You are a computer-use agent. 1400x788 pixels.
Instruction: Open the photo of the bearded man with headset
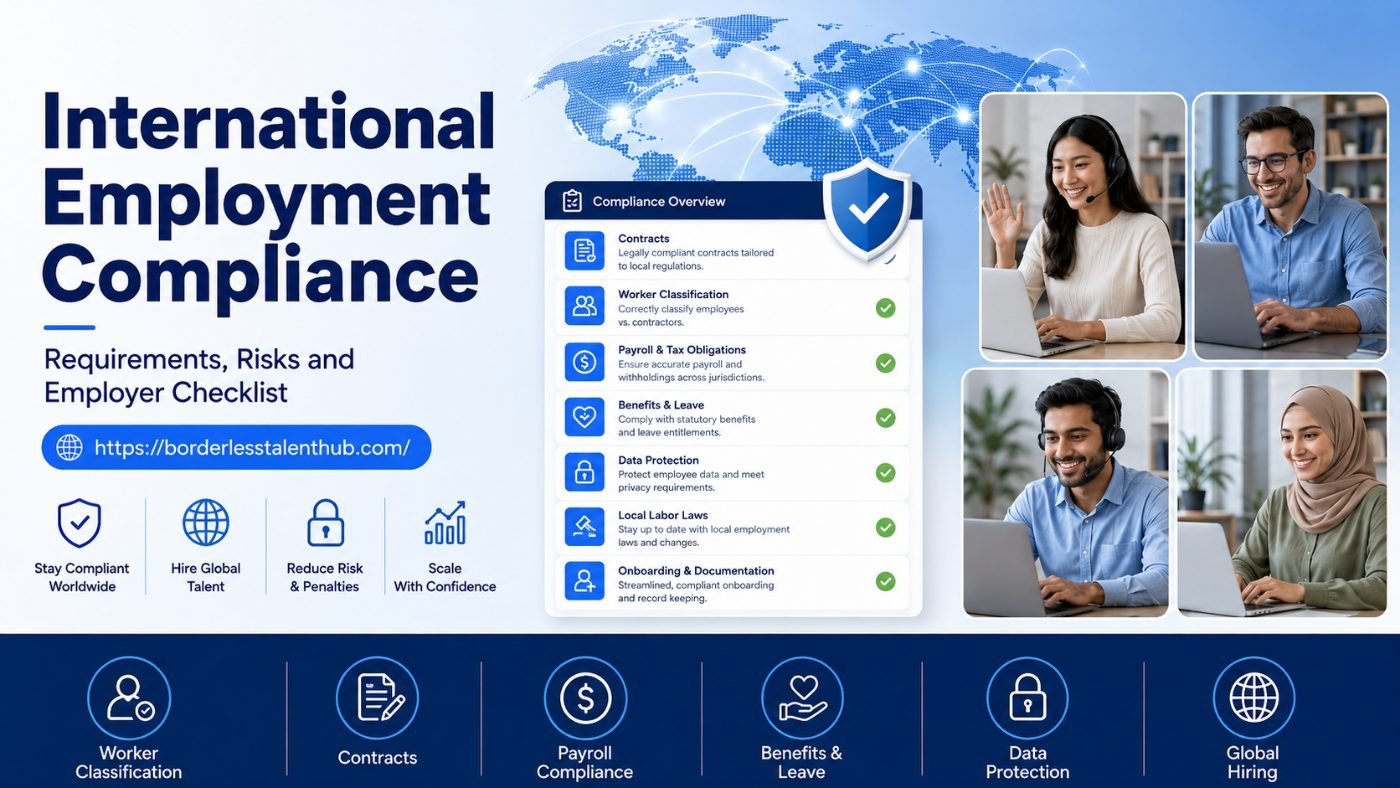click(1066, 493)
